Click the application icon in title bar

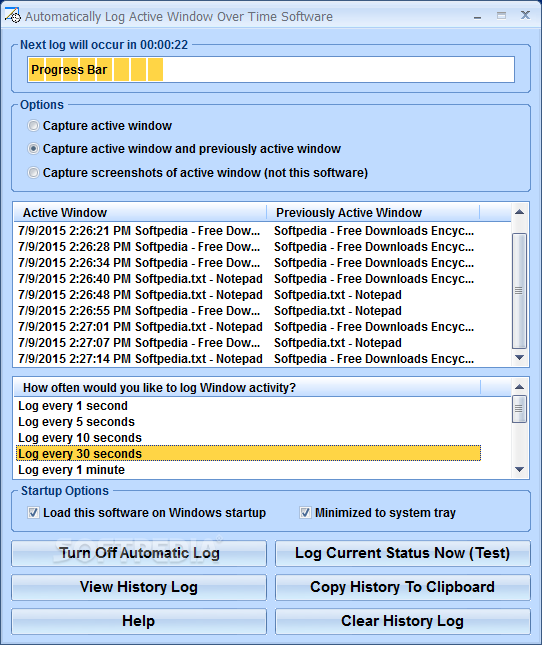point(12,16)
